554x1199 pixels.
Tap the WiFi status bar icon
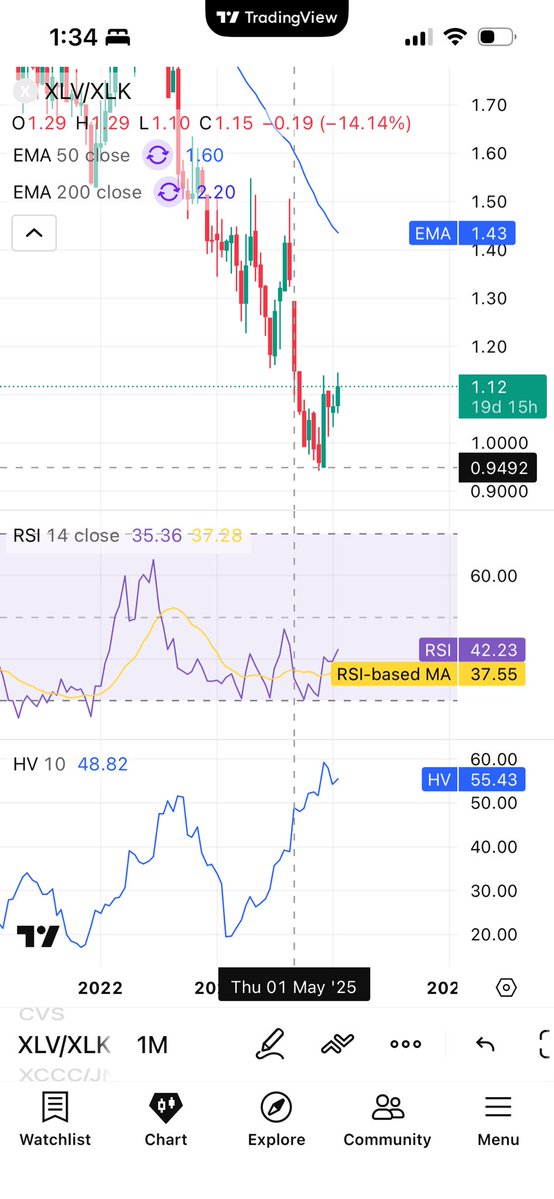click(455, 37)
